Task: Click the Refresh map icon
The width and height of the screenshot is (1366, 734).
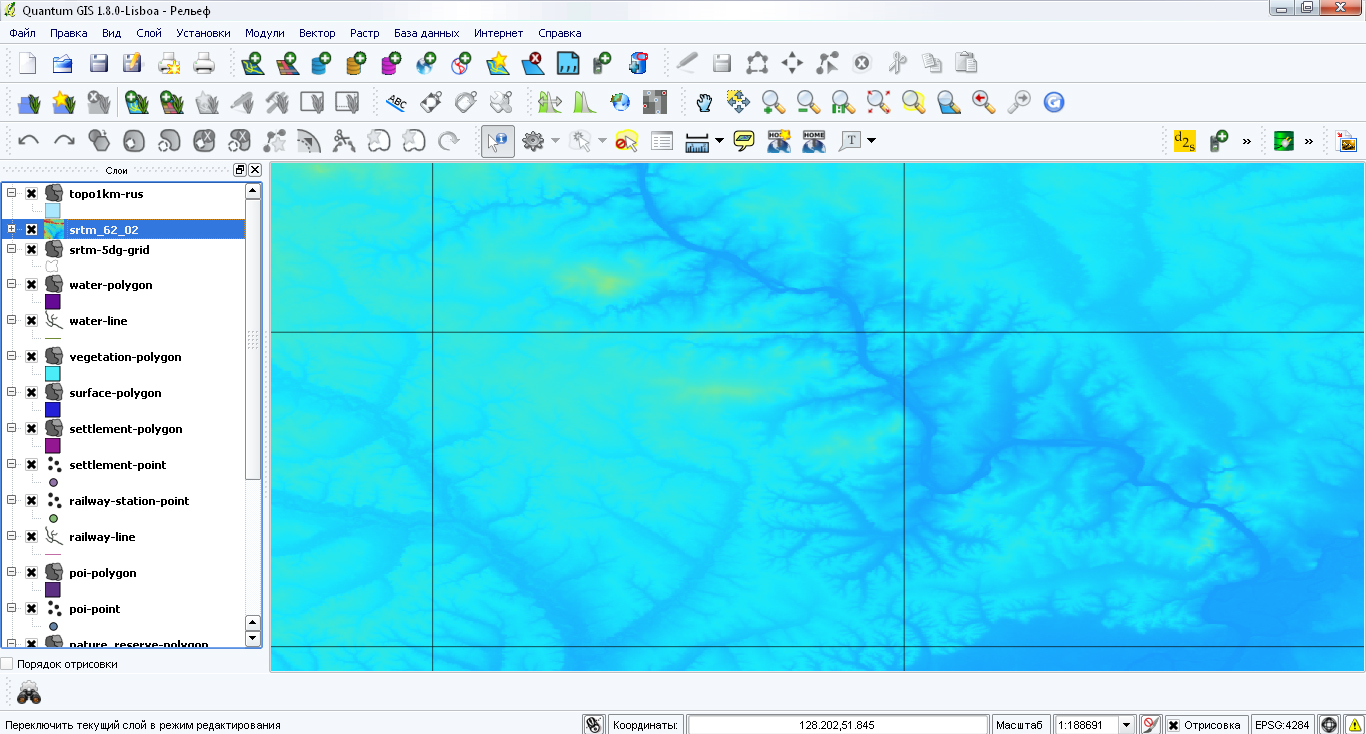Action: click(1053, 102)
